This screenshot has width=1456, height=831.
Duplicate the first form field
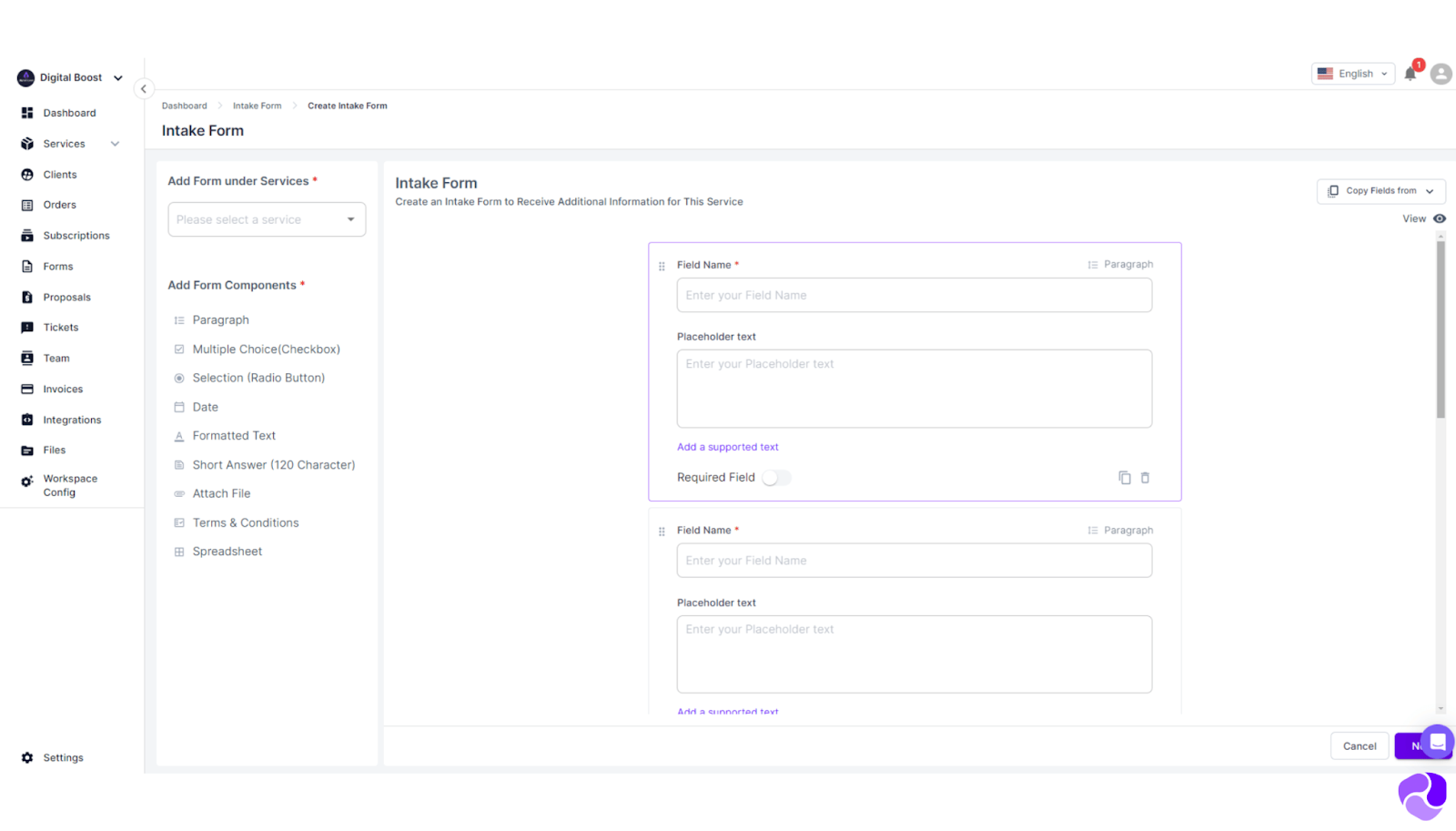click(x=1124, y=477)
